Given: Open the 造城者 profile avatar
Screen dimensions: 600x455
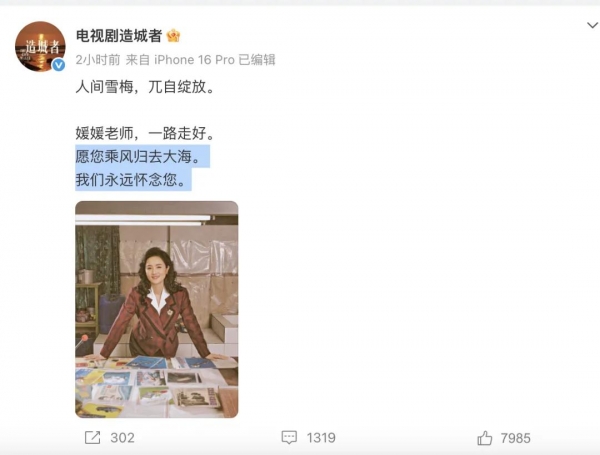Looking at the screenshot, I should click(40, 46).
